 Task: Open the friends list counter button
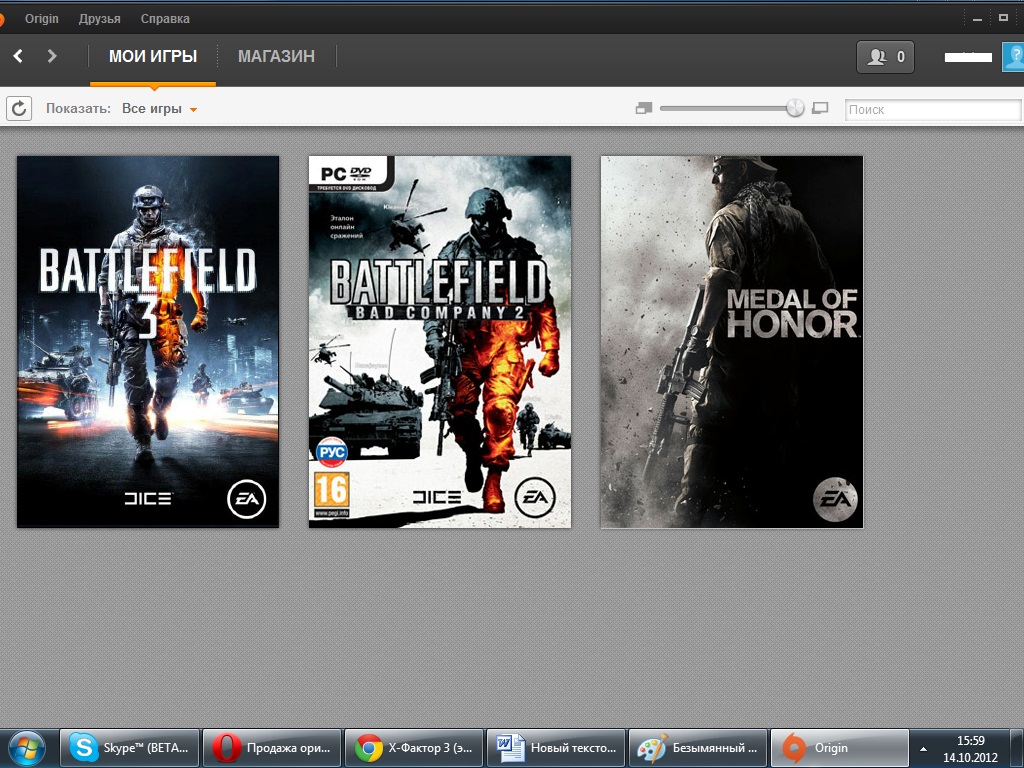click(885, 57)
